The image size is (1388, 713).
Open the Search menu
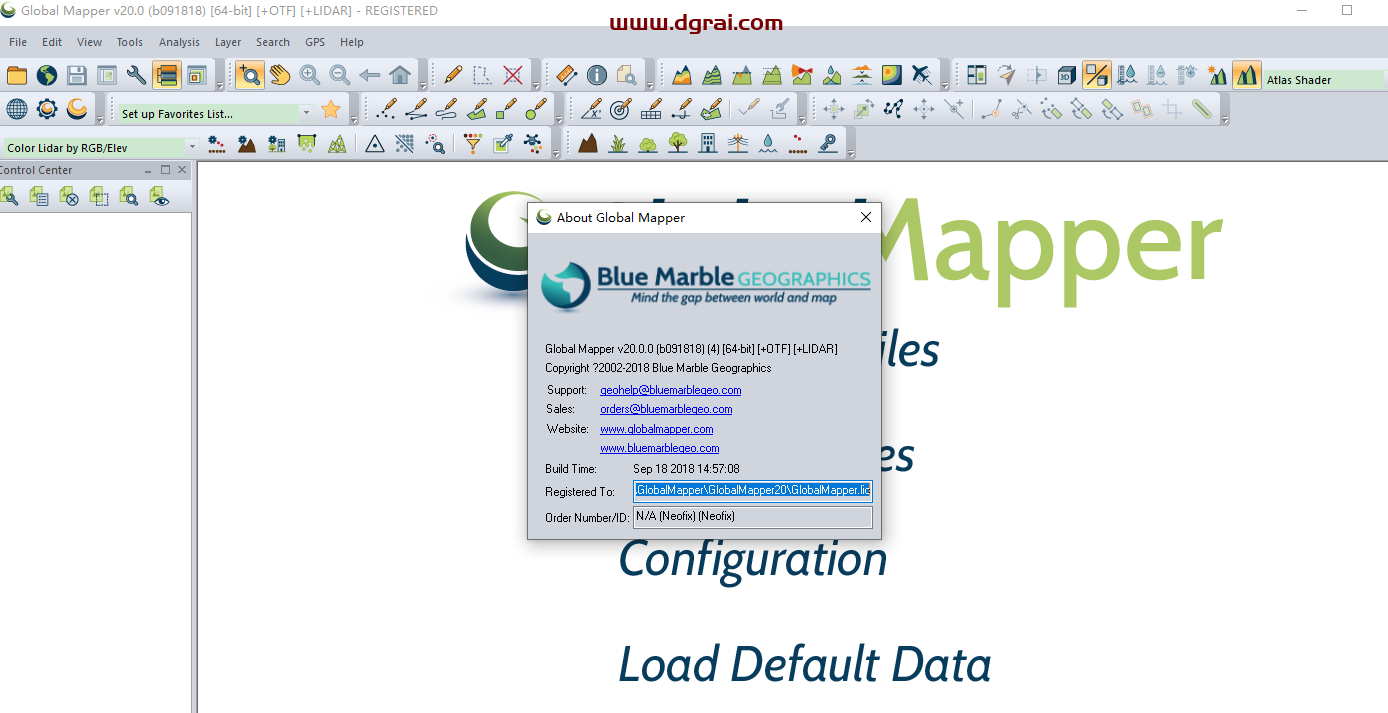[273, 42]
